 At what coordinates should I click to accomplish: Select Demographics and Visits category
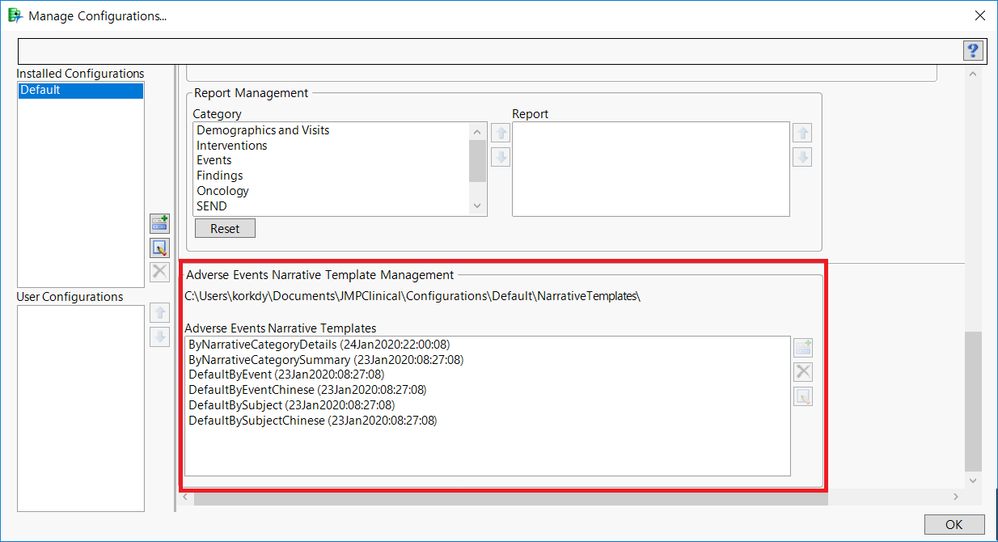pos(263,130)
